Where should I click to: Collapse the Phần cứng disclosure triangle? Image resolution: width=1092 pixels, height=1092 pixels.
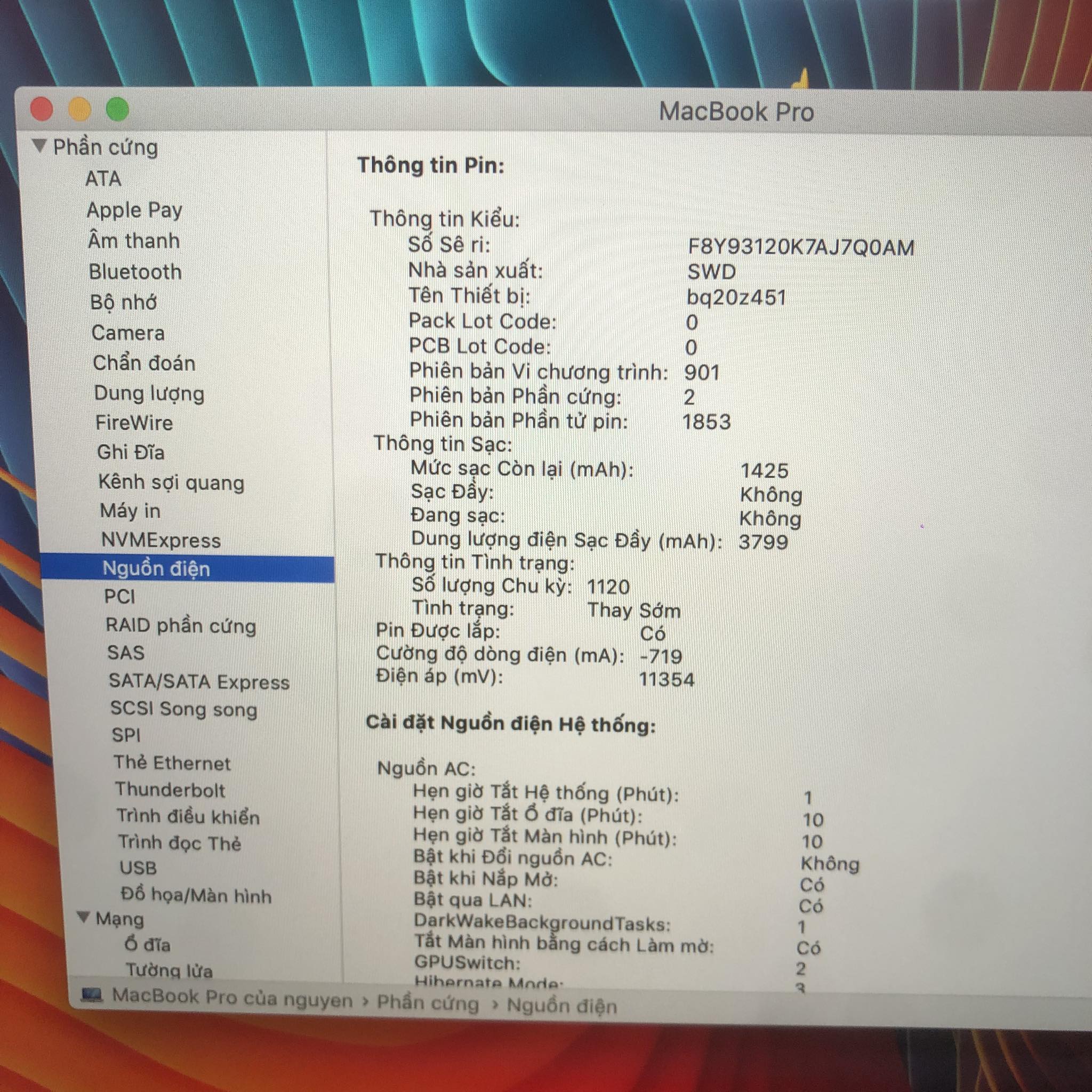(39, 146)
